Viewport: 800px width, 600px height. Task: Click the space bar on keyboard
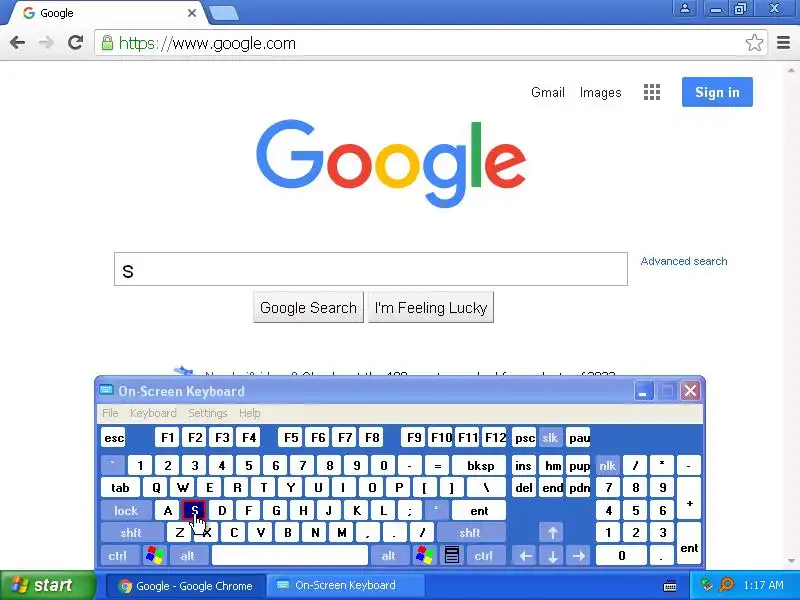(290, 555)
